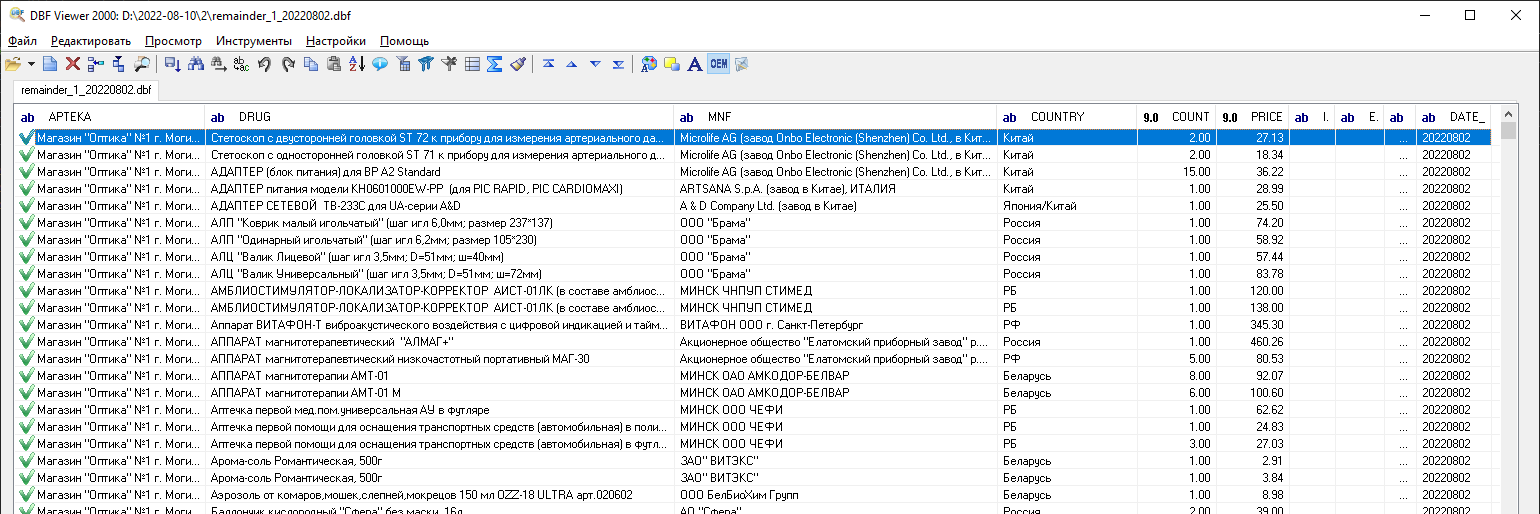Screen dimensions: 1540x514
Task: Toggle the checkmark on the Аппарат ВИТАФОН-Т row
Action: (26, 324)
